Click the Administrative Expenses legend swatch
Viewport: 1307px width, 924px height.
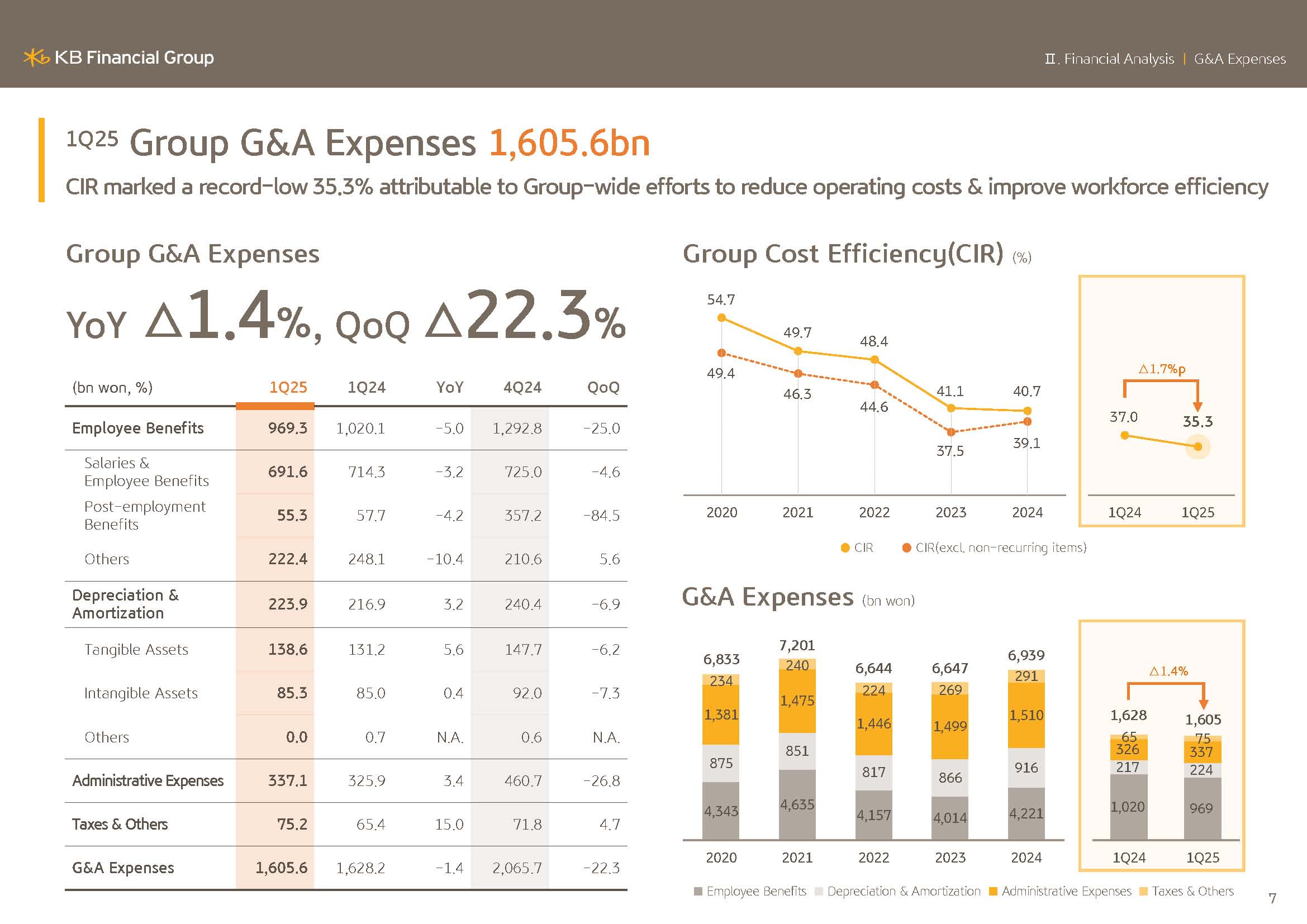coord(993,892)
